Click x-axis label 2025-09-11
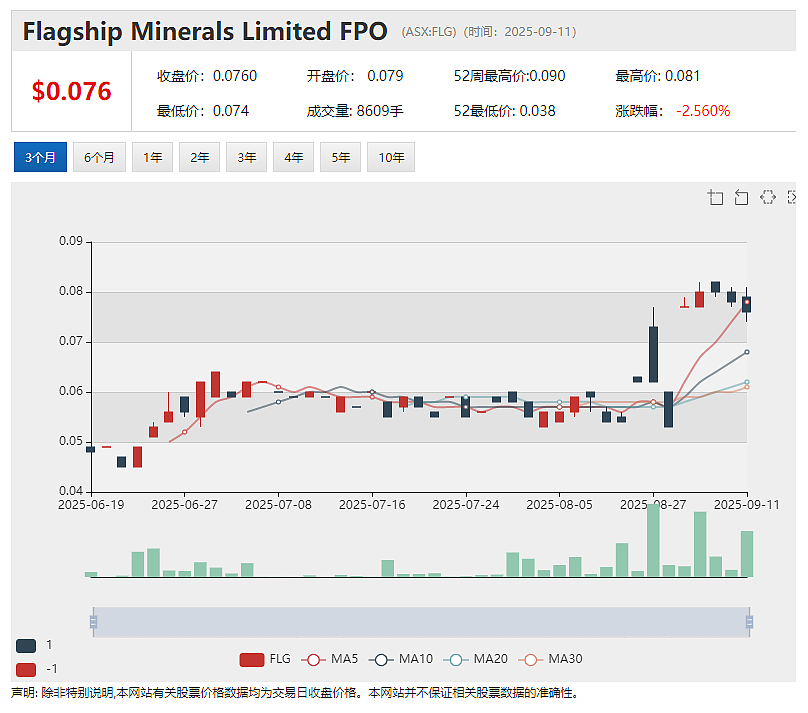808x713 pixels. (x=747, y=505)
